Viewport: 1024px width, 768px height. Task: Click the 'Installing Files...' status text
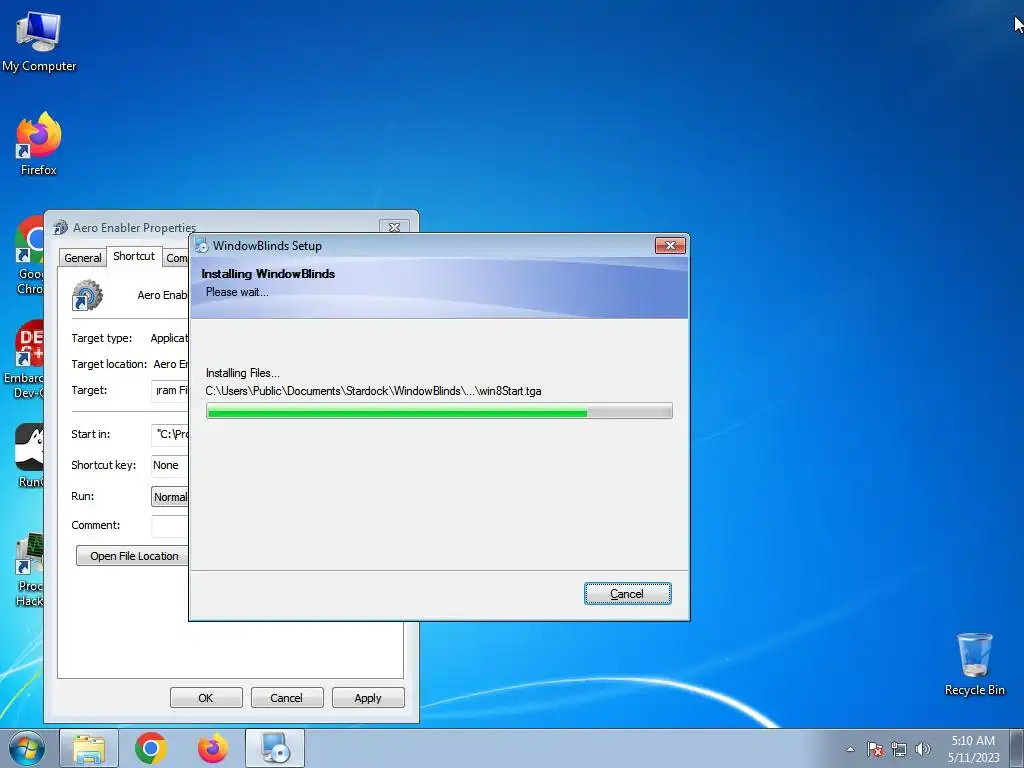point(242,373)
